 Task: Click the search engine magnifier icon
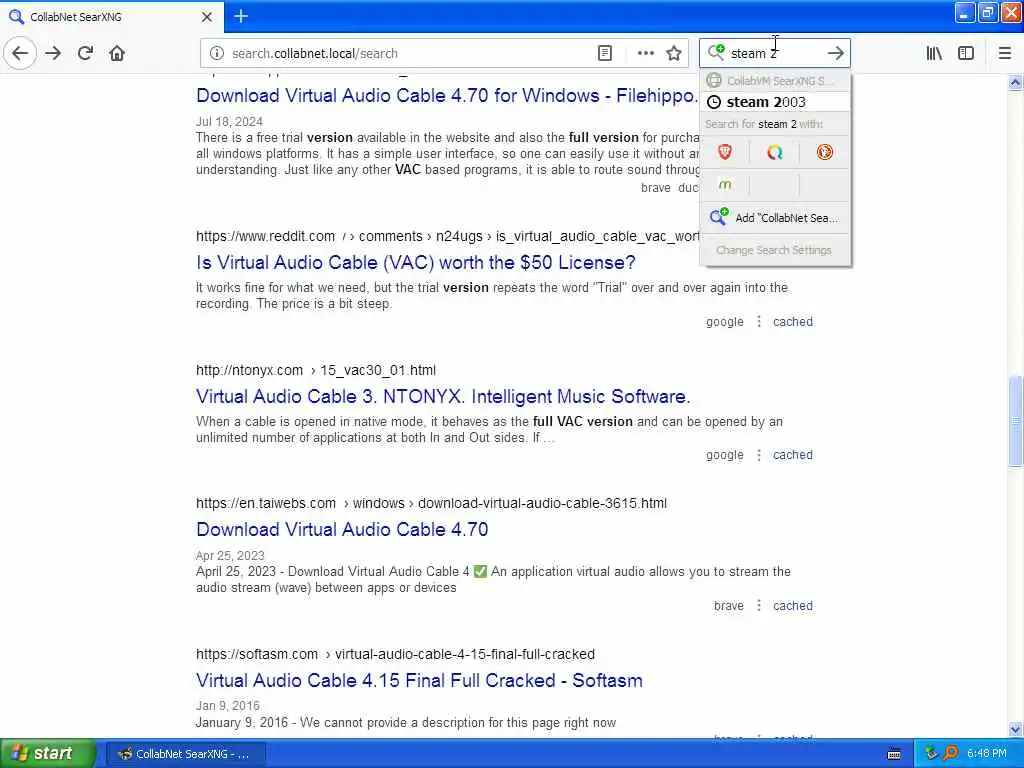point(716,52)
